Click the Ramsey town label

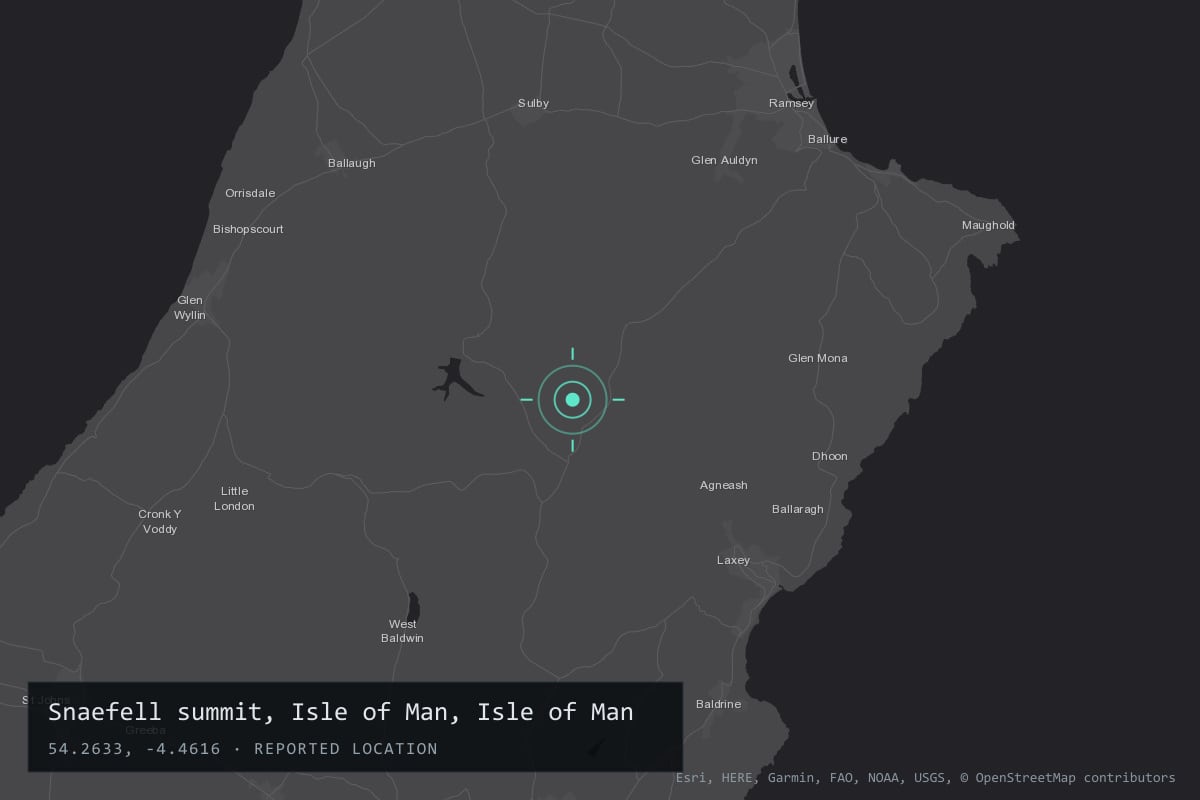coord(791,103)
